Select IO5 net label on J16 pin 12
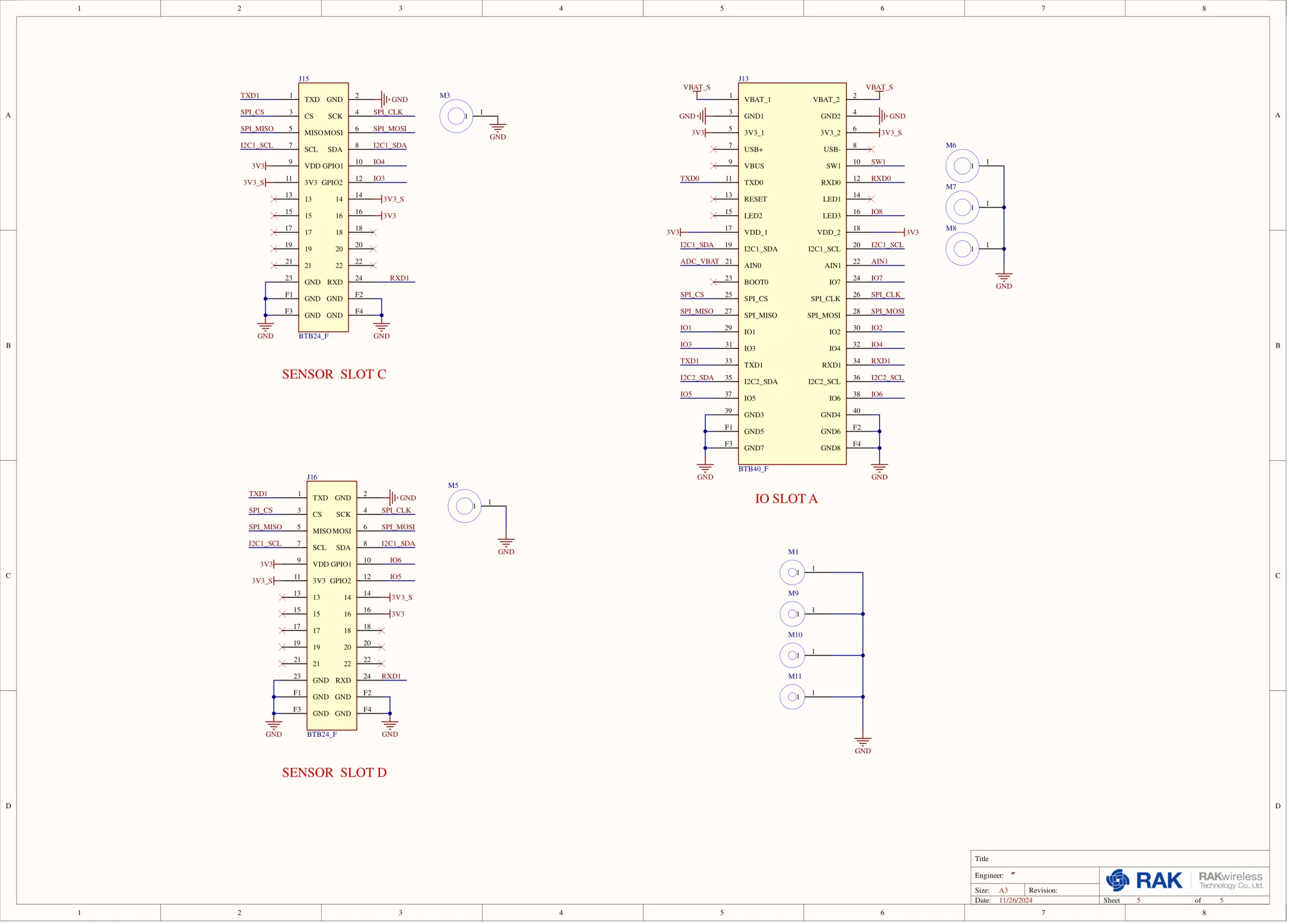 coord(395,577)
